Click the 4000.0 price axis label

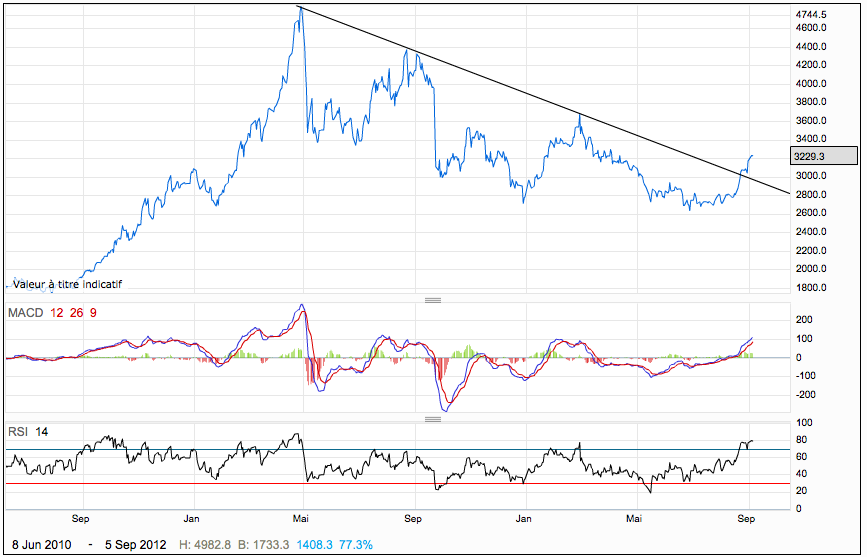[811, 84]
